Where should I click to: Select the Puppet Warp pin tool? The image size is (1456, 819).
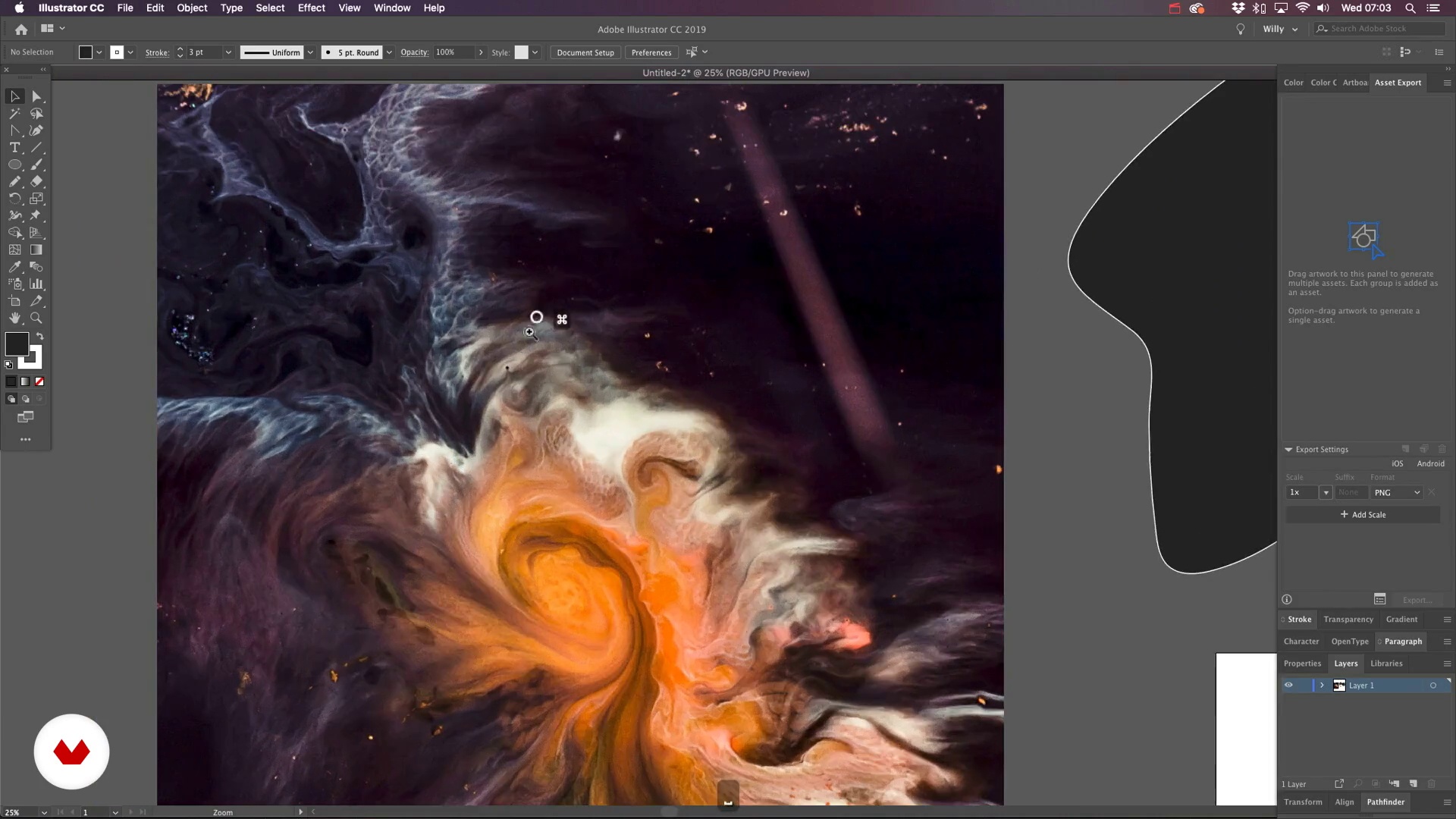click(36, 215)
